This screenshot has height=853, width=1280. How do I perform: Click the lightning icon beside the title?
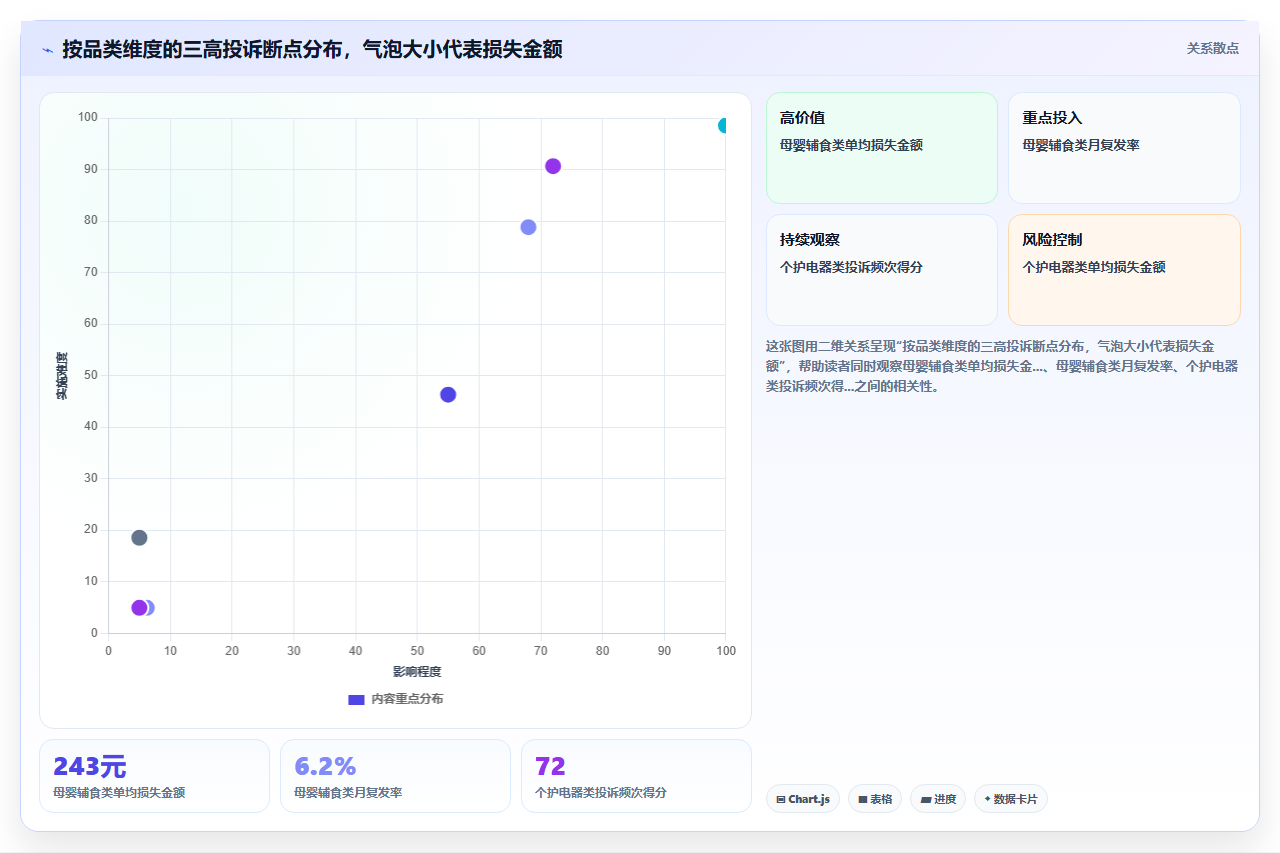(x=47, y=49)
